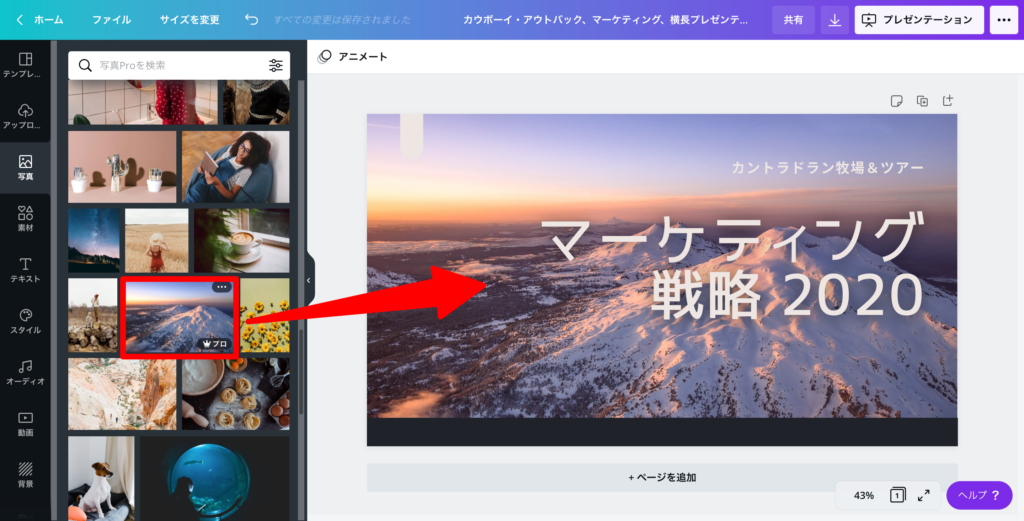Click the download arrow icon

835,20
